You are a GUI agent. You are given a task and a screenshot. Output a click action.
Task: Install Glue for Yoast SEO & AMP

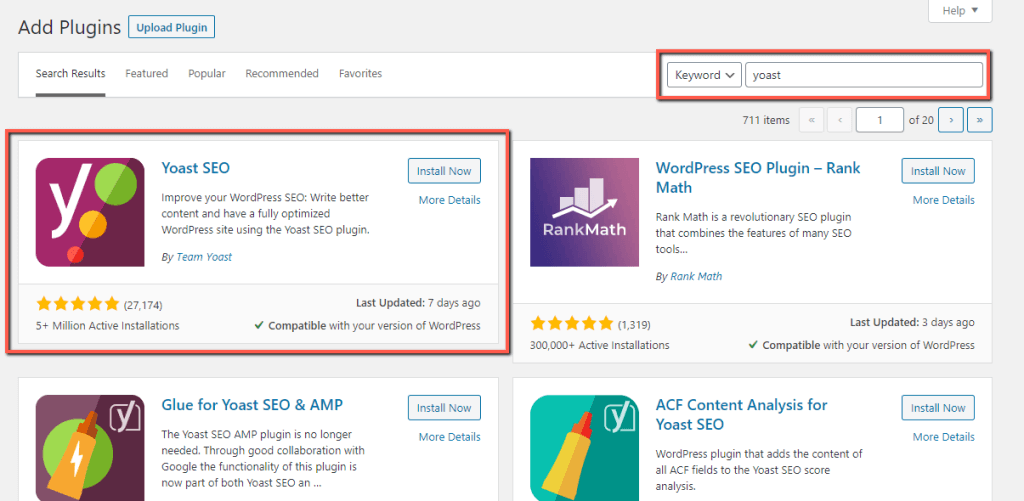pos(444,408)
